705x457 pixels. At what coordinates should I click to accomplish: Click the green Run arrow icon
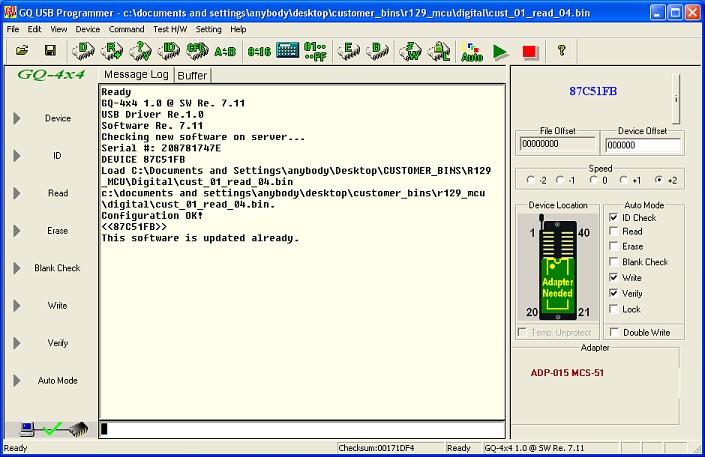tap(500, 51)
